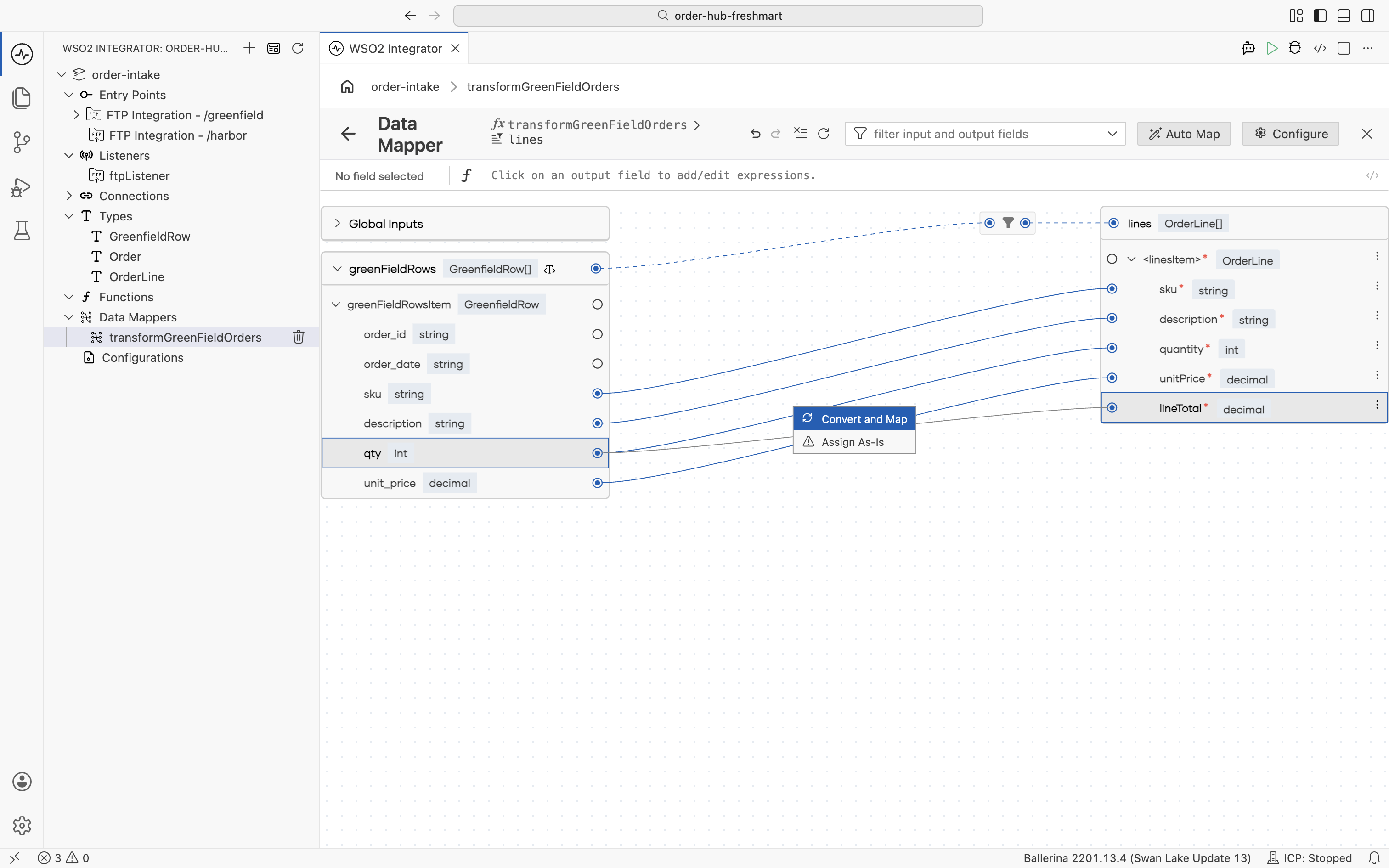Expand the Connections tree node
This screenshot has height=868, width=1389.
[x=69, y=196]
